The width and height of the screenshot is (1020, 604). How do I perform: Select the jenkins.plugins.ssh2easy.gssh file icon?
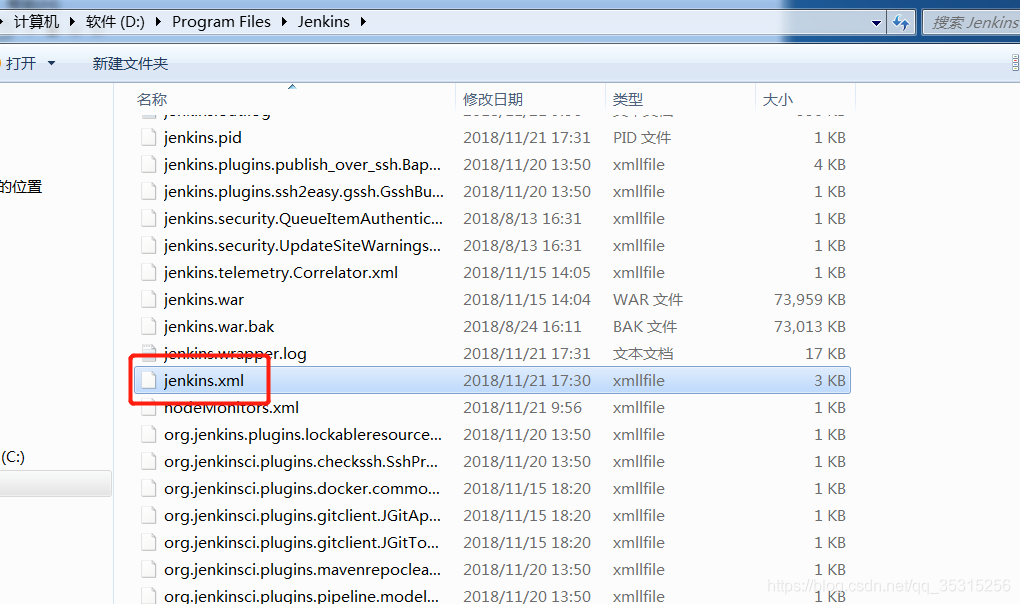(x=149, y=192)
